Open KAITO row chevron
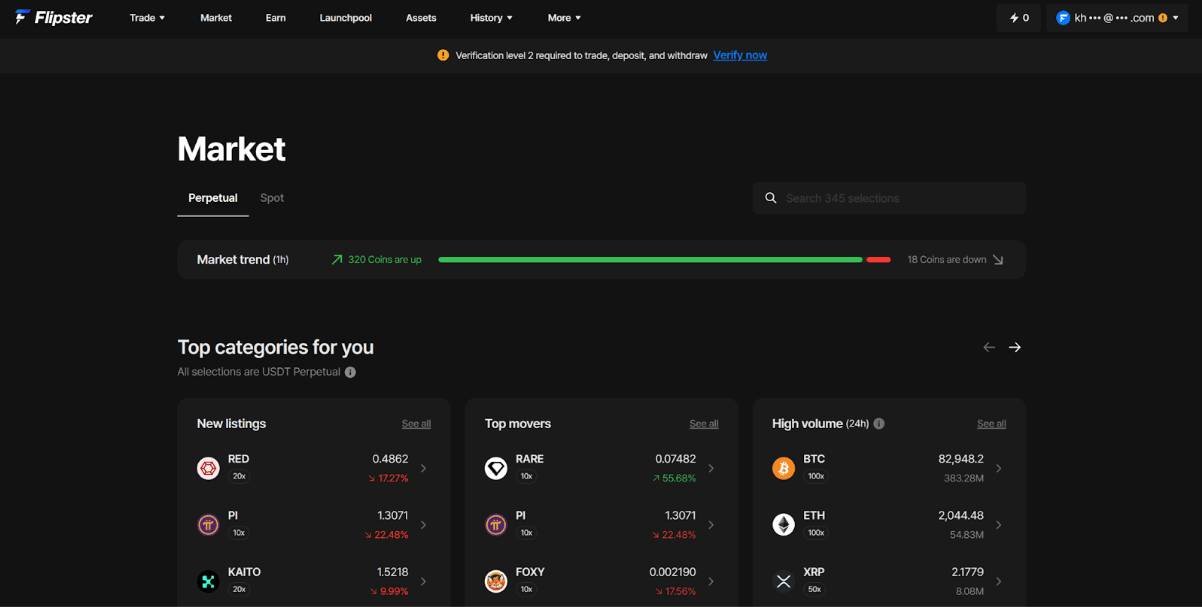This screenshot has width=1202, height=607. point(424,581)
